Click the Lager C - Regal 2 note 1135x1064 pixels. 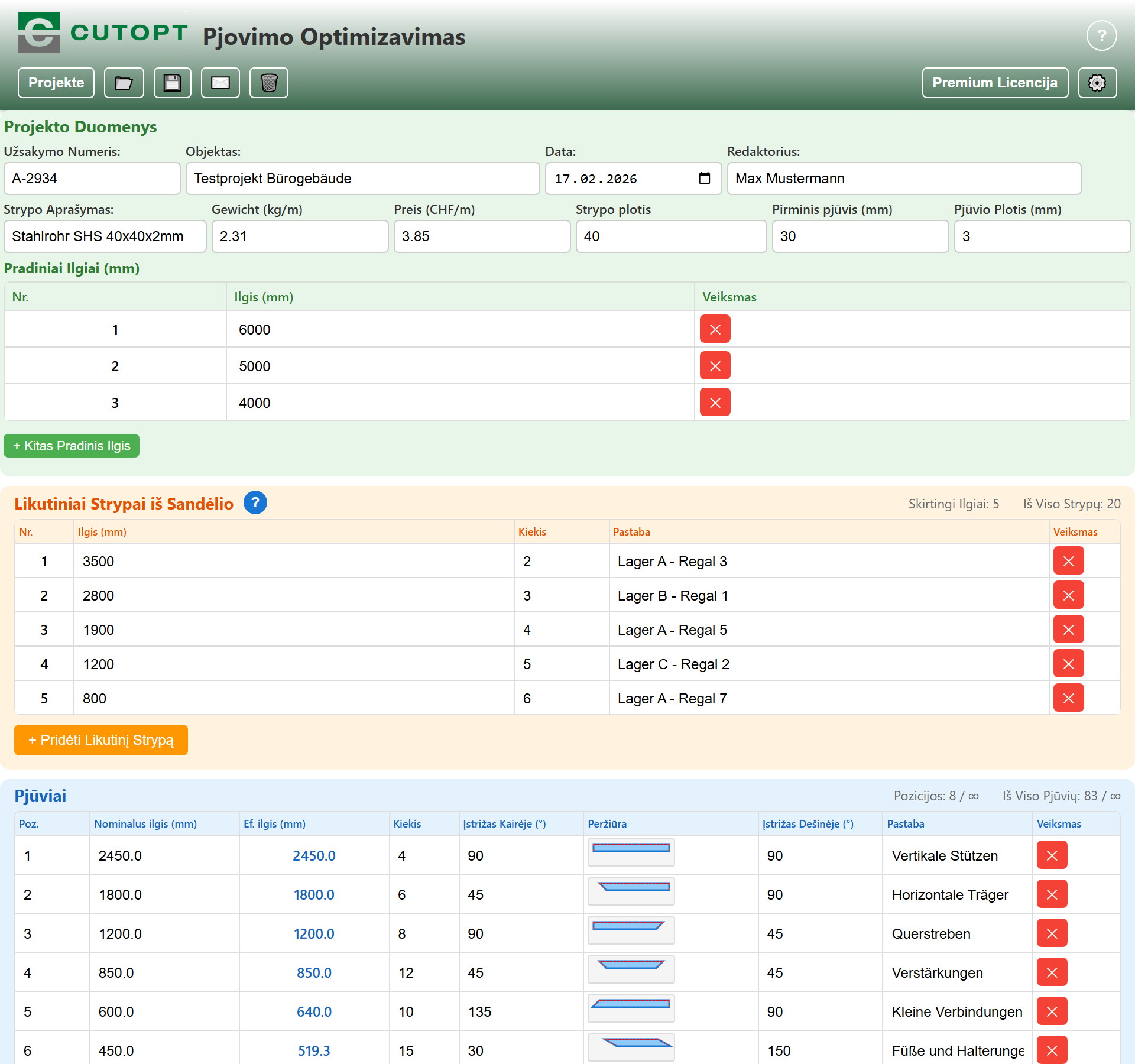click(829, 664)
